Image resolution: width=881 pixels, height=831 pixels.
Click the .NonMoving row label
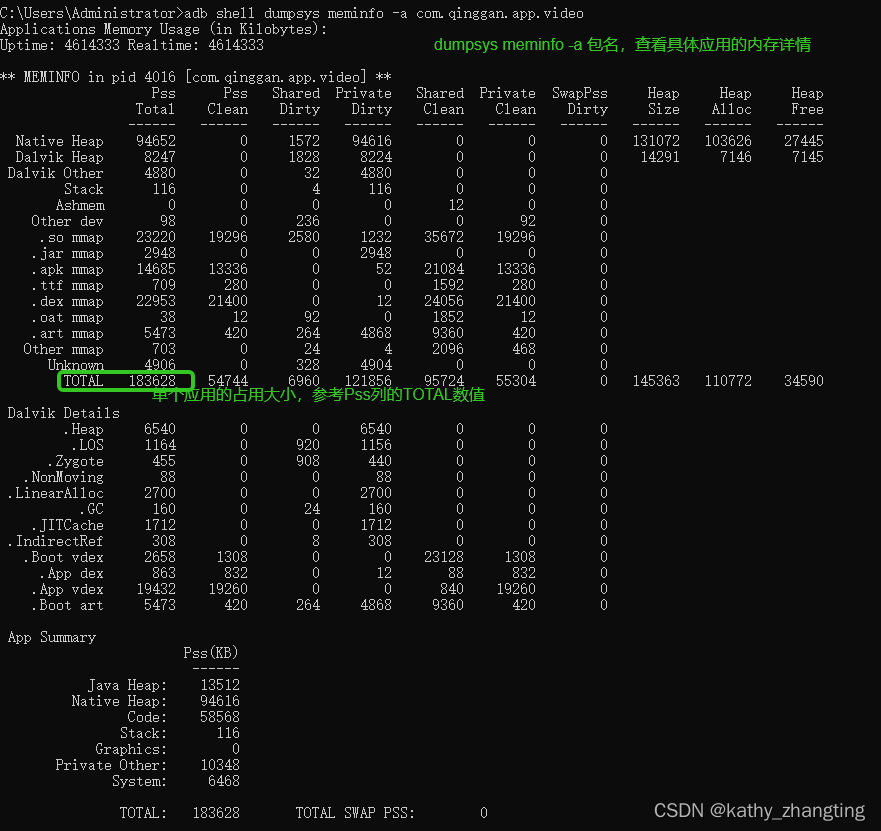[63, 478]
